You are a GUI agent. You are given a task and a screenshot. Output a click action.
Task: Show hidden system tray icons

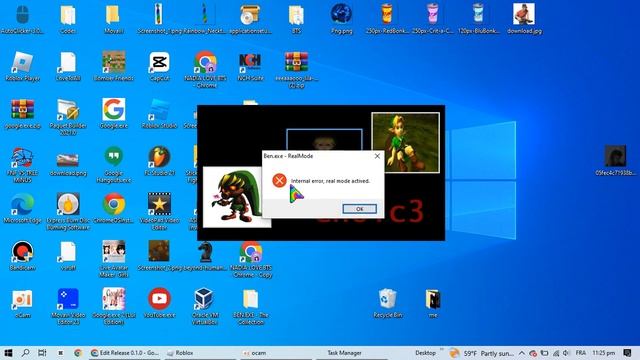point(522,353)
